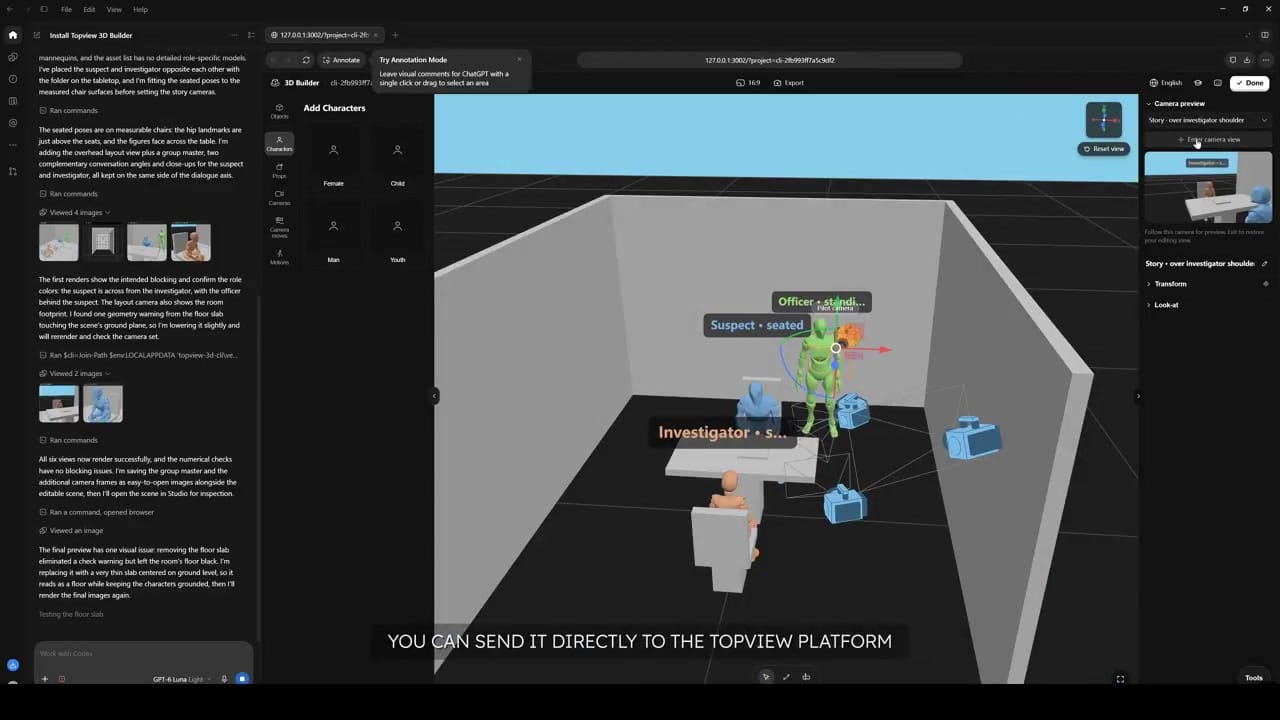The image size is (1280, 720).
Task: Open a new browser tab with plus
Action: tap(395, 35)
